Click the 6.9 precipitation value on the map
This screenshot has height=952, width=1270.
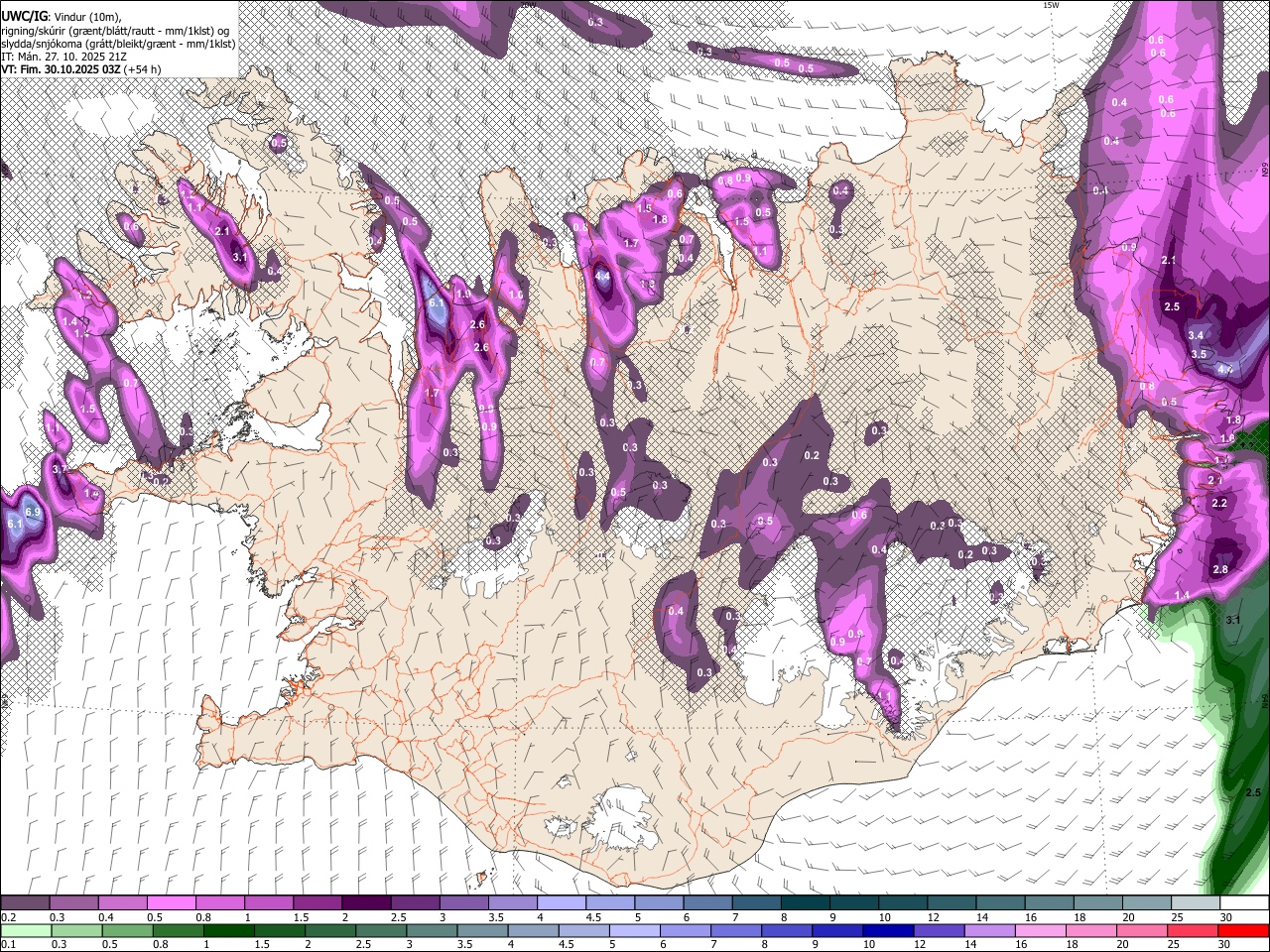(x=33, y=512)
